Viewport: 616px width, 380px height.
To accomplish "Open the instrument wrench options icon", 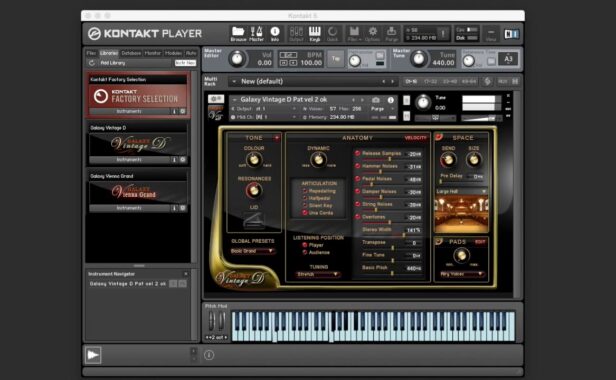I will pyautogui.click(x=216, y=99).
